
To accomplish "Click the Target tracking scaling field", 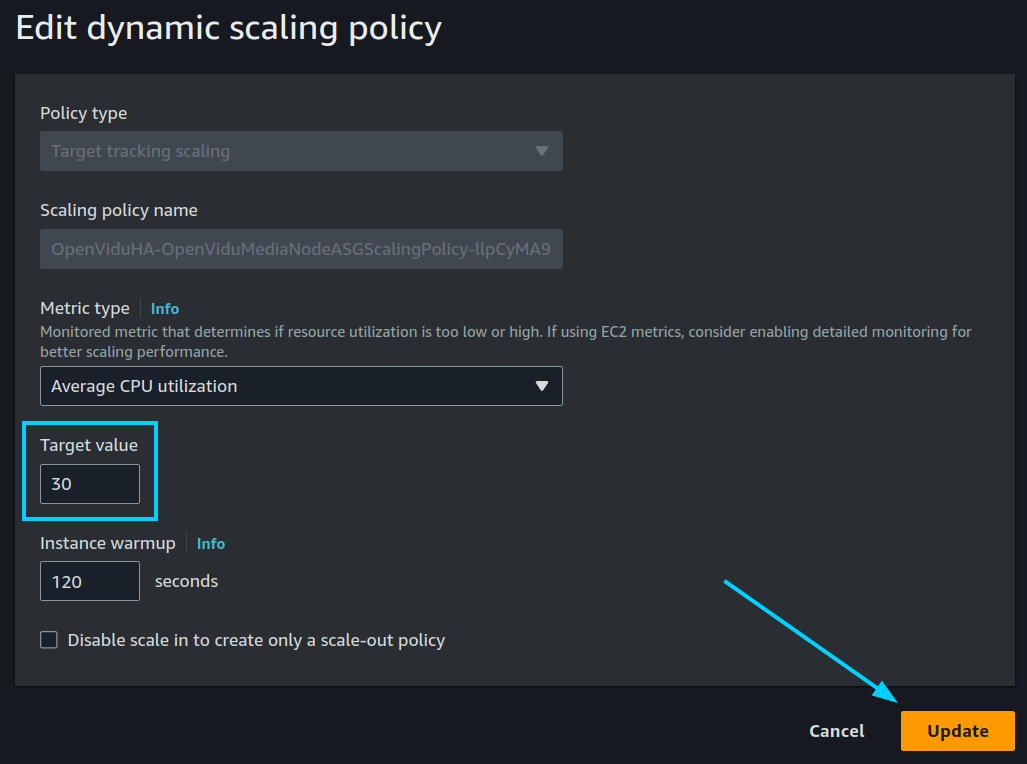I will (300, 151).
